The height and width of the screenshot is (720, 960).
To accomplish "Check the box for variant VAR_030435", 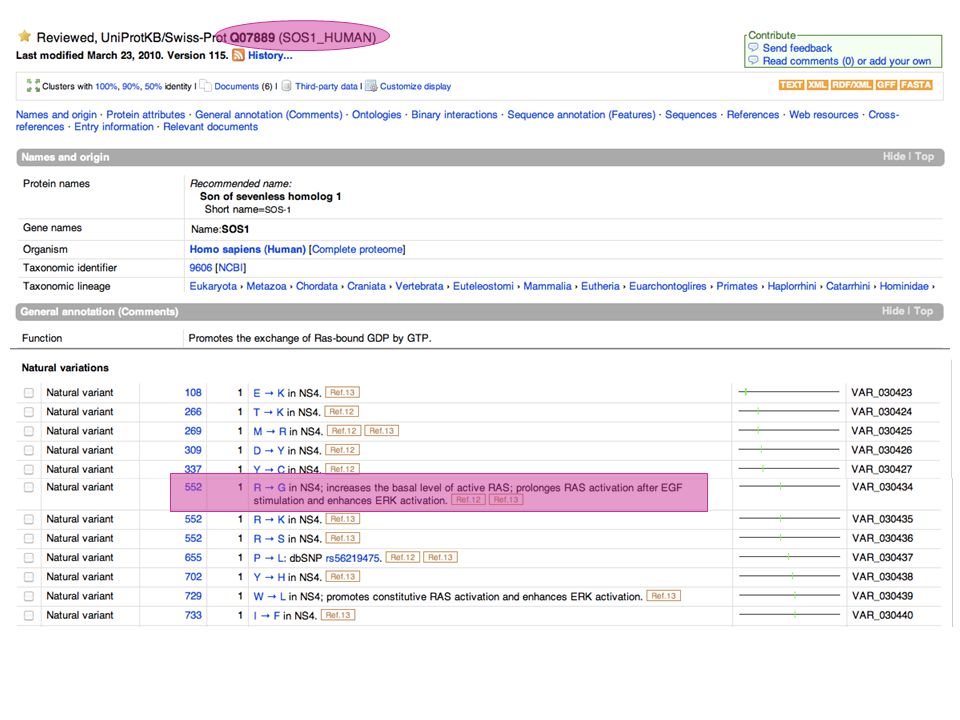I will point(29,519).
